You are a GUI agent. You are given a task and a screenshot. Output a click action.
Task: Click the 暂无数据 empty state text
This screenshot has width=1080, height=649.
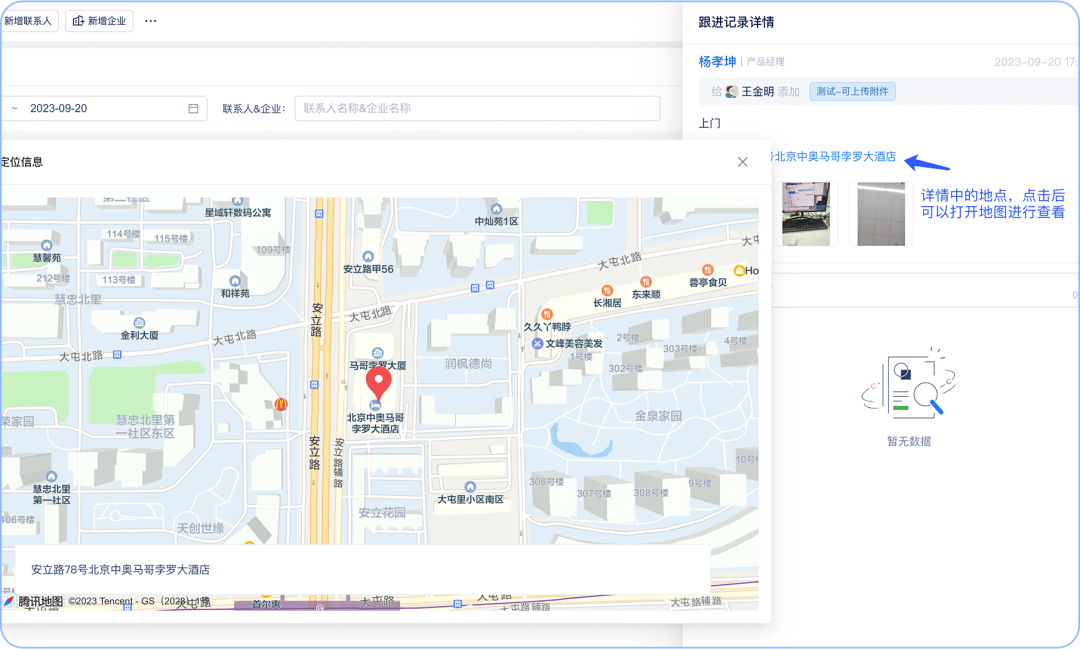click(x=909, y=441)
